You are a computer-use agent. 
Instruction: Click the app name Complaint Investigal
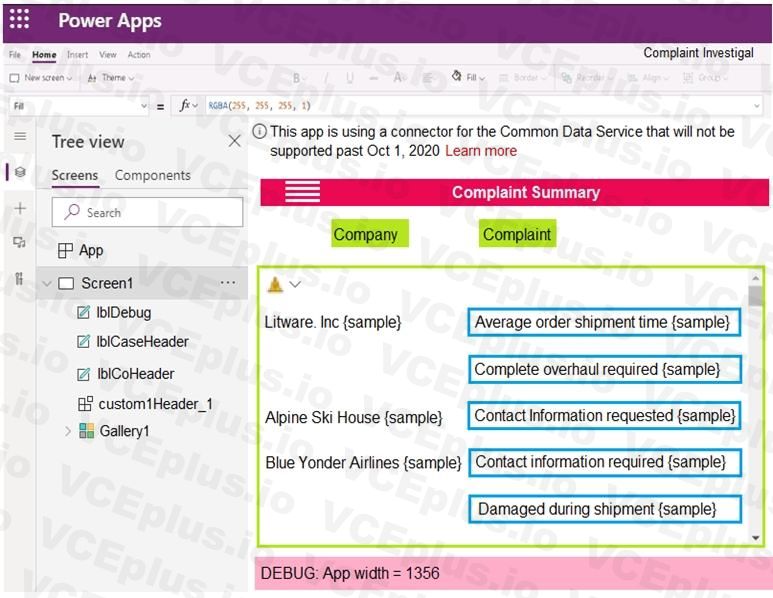tap(698, 53)
